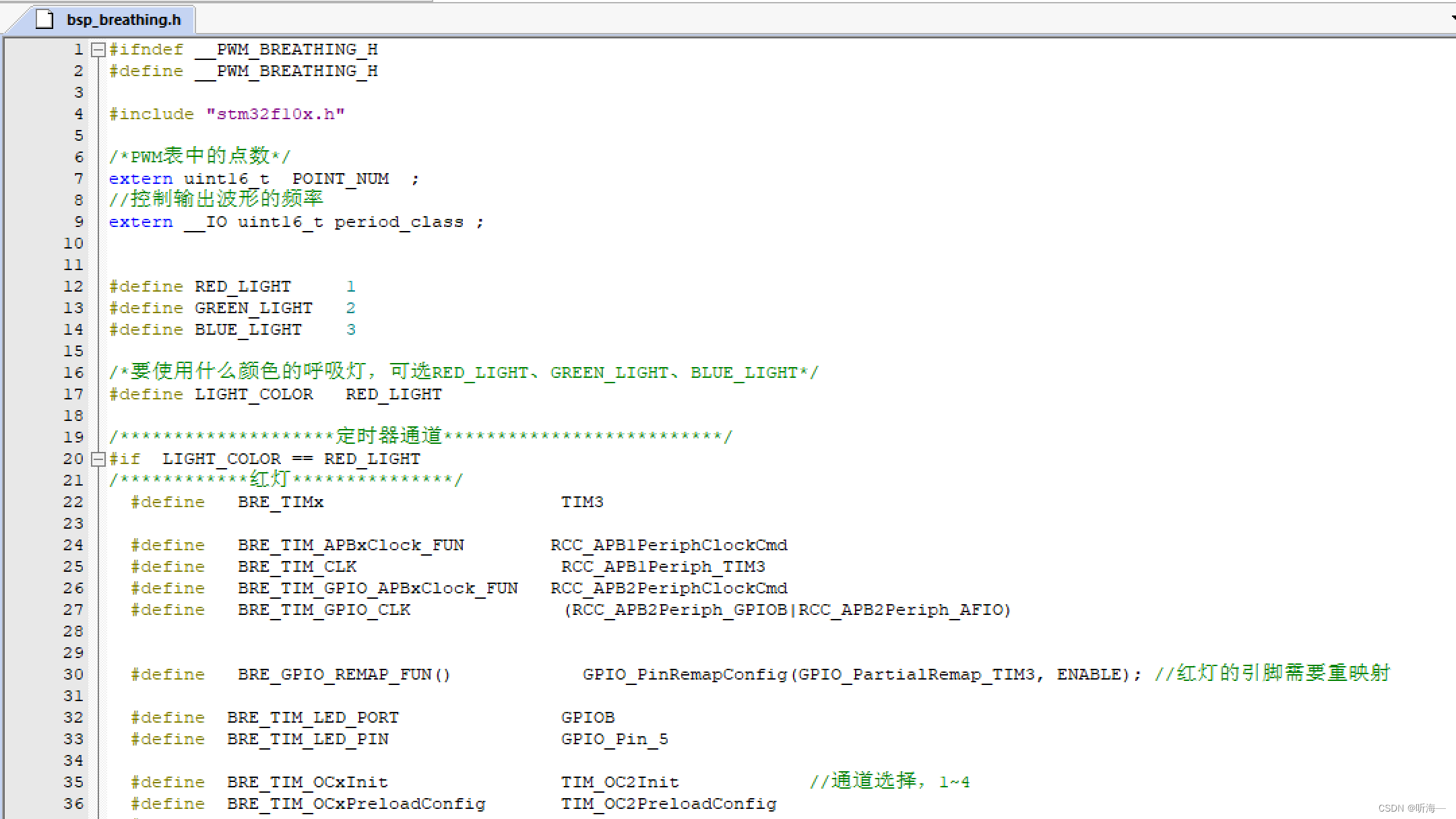The width and height of the screenshot is (1456, 819).
Task: Click TIM_OC2Init on the BRE_TIM_OCxInit line
Action: [620, 782]
